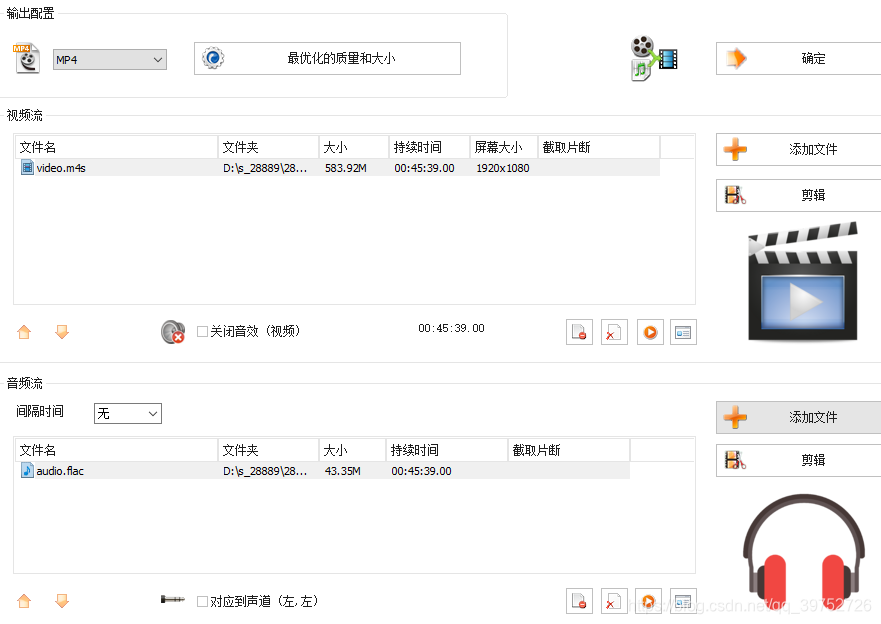This screenshot has width=881, height=624.
Task: Click the orange arrow icon on 确定
Action: tap(736, 58)
